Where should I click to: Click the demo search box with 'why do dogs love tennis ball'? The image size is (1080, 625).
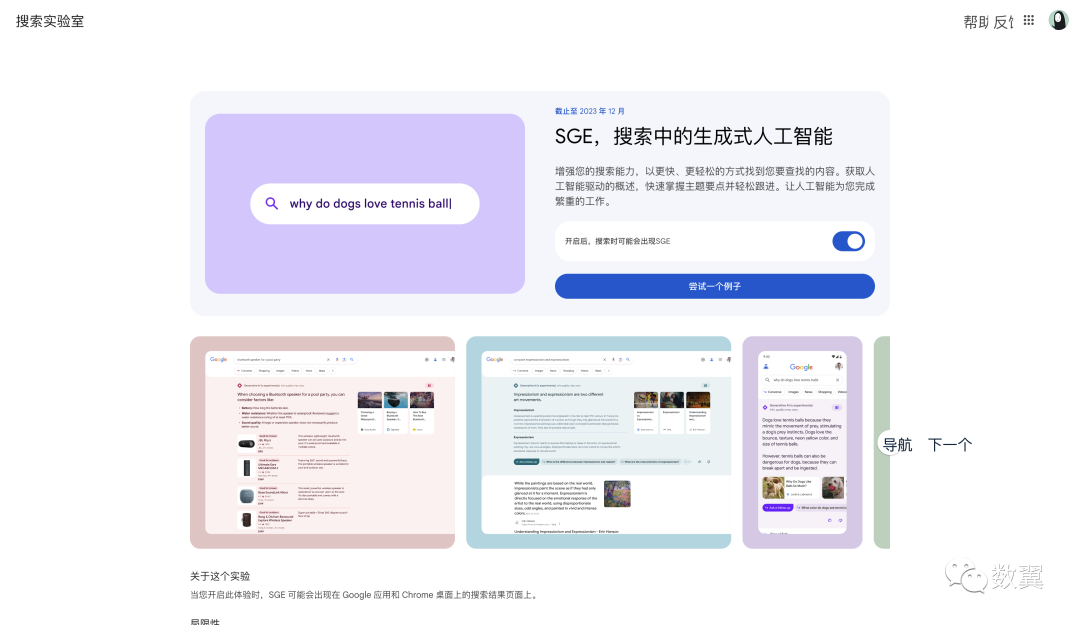[364, 203]
